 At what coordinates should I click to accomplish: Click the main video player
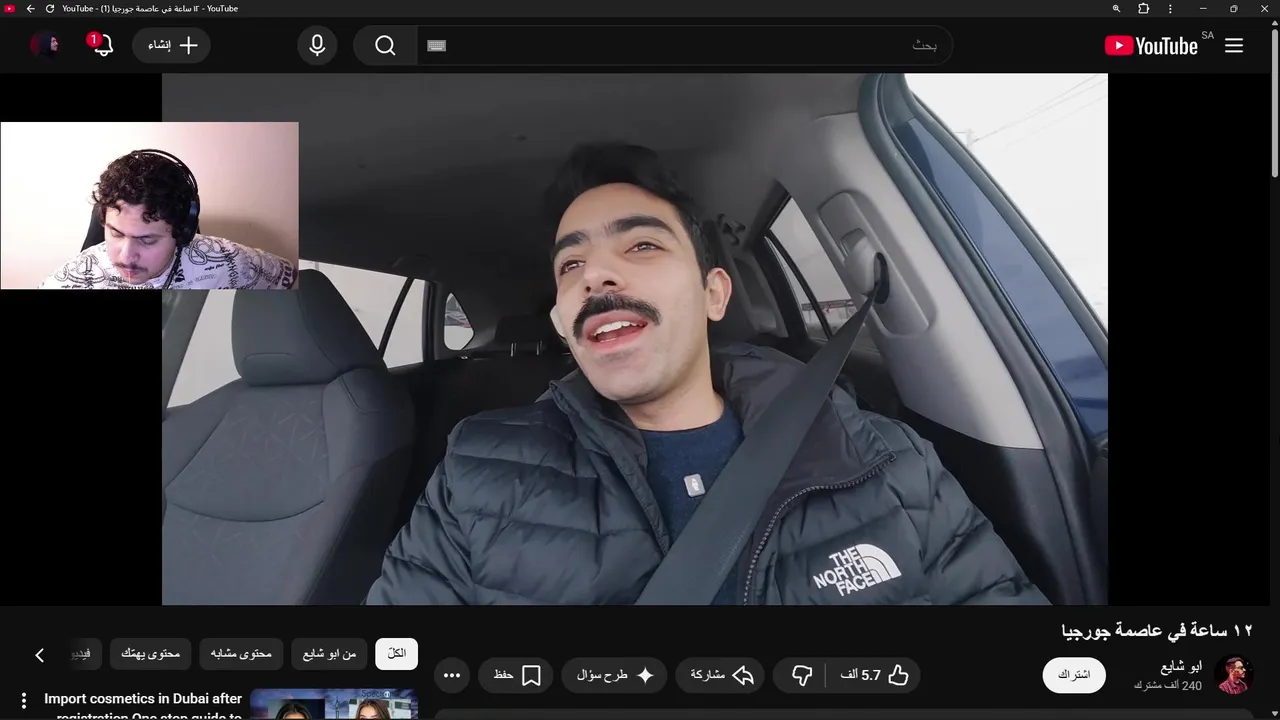(635, 339)
